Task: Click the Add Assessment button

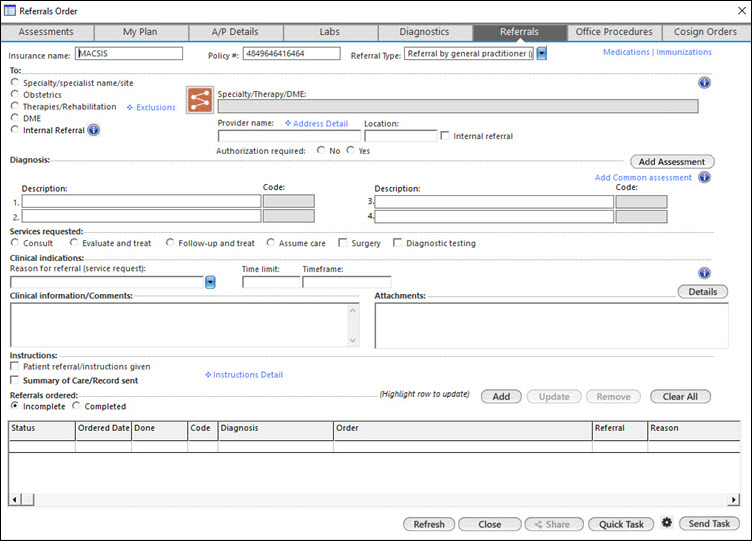Action: click(672, 162)
